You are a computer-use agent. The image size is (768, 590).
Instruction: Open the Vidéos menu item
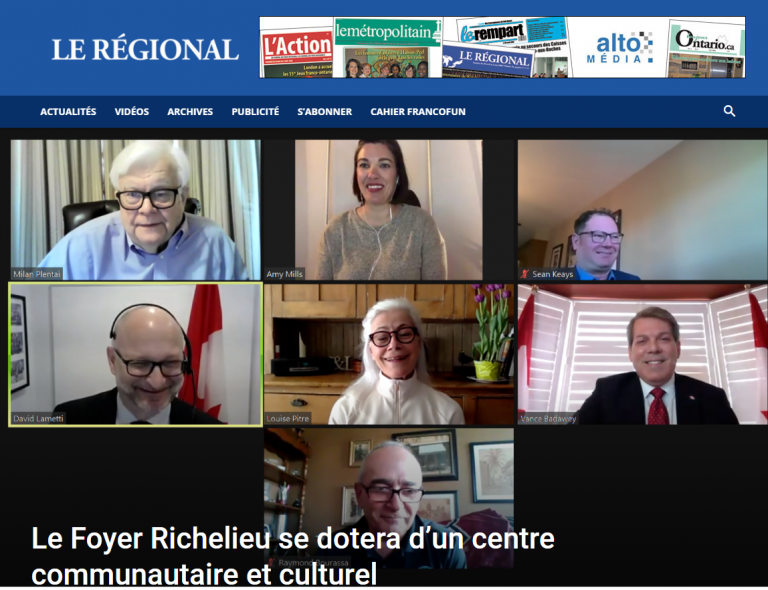coord(132,112)
